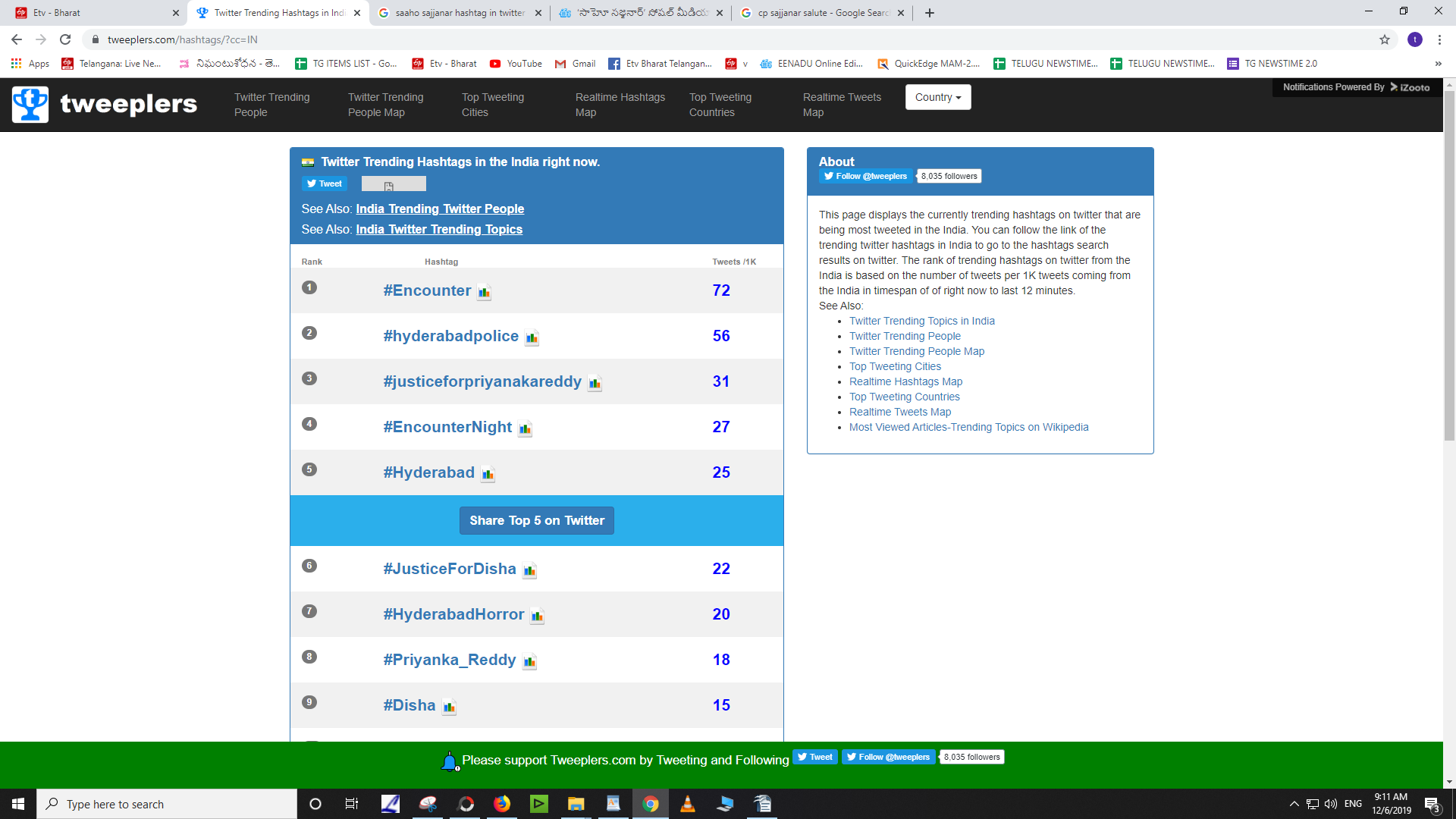1456x819 pixels.
Task: Reload the page
Action: click(x=65, y=39)
